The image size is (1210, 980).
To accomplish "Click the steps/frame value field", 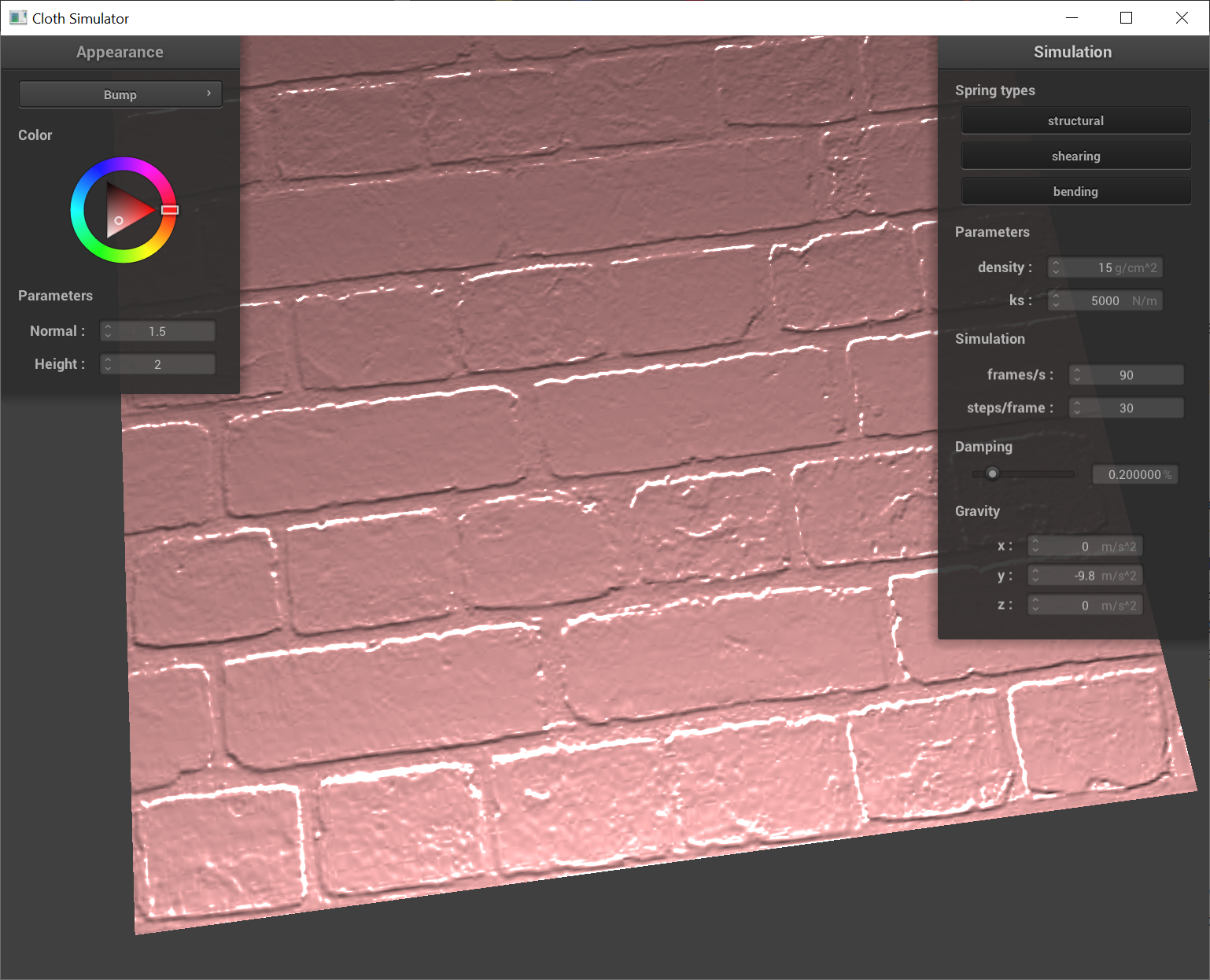I will pos(1126,408).
